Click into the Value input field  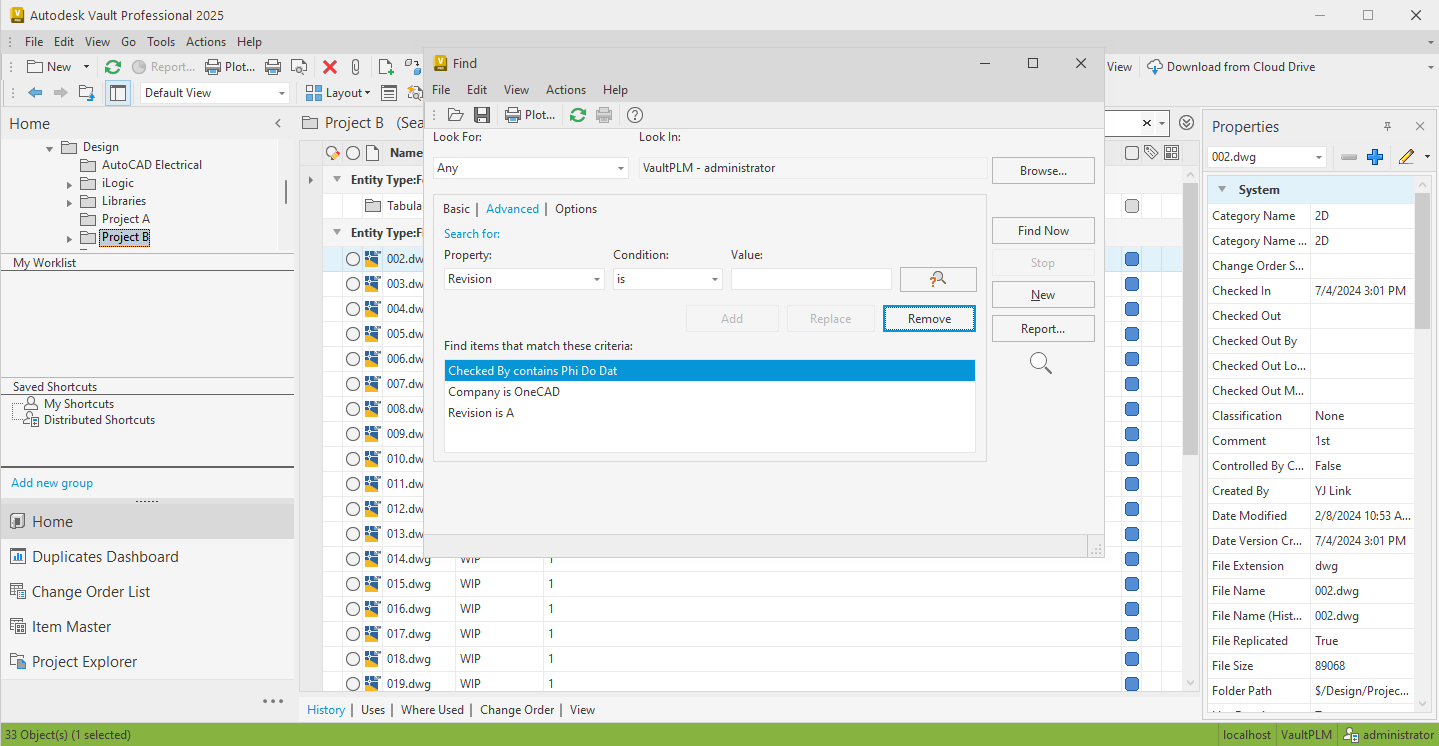coord(811,279)
